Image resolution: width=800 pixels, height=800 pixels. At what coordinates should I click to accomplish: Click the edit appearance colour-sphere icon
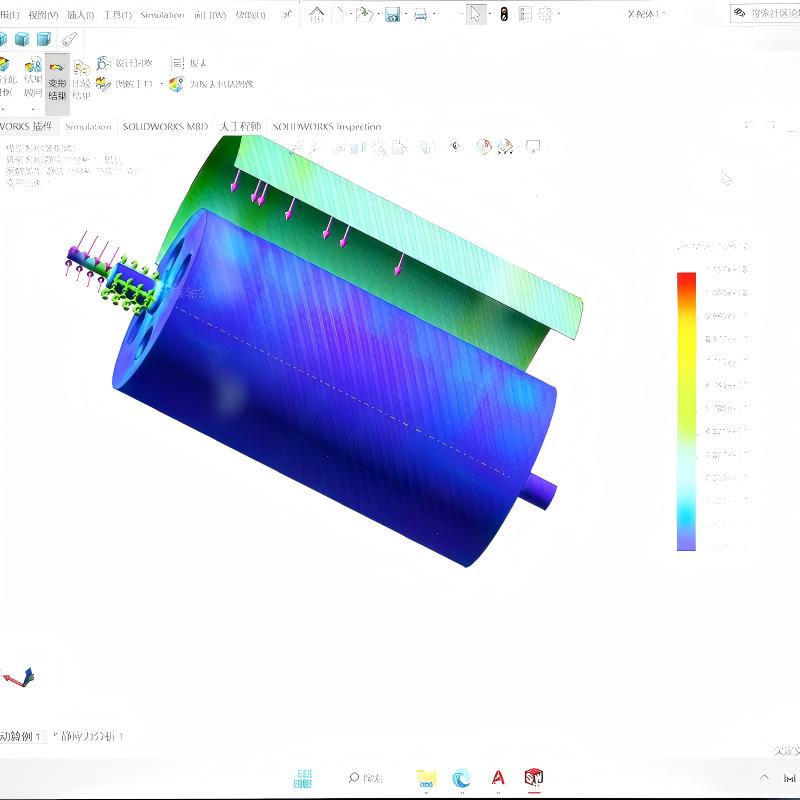click(484, 147)
